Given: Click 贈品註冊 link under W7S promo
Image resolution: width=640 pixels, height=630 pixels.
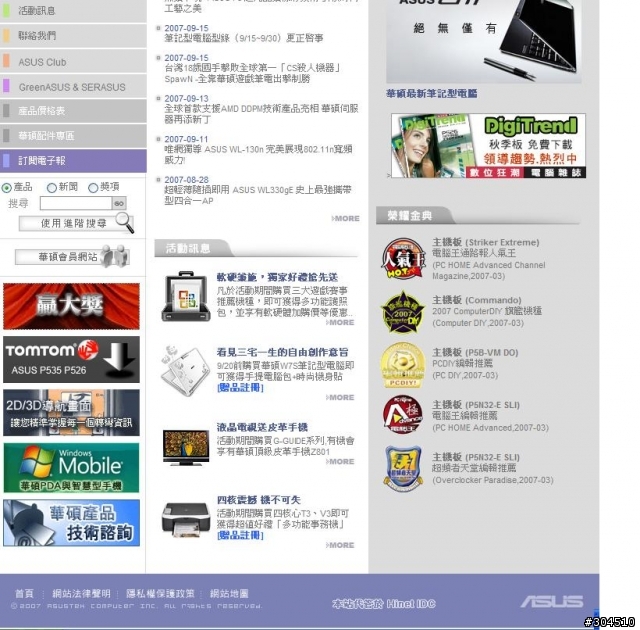Looking at the screenshot, I should pyautogui.click(x=240, y=388).
